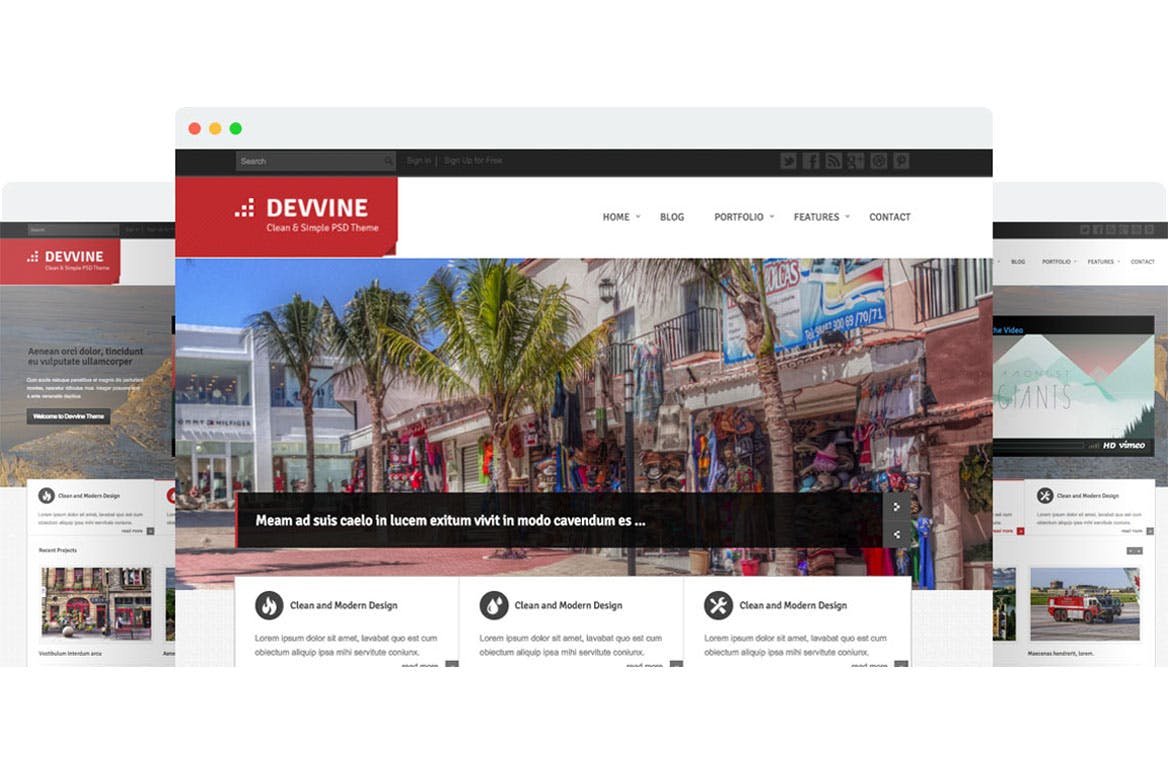This screenshot has height=780, width=1170.
Task: Click the flame icon in the left background window
Action: click(46, 496)
